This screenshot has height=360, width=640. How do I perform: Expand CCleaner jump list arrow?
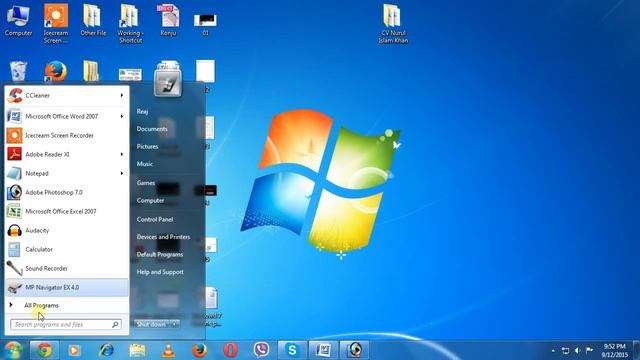point(122,95)
